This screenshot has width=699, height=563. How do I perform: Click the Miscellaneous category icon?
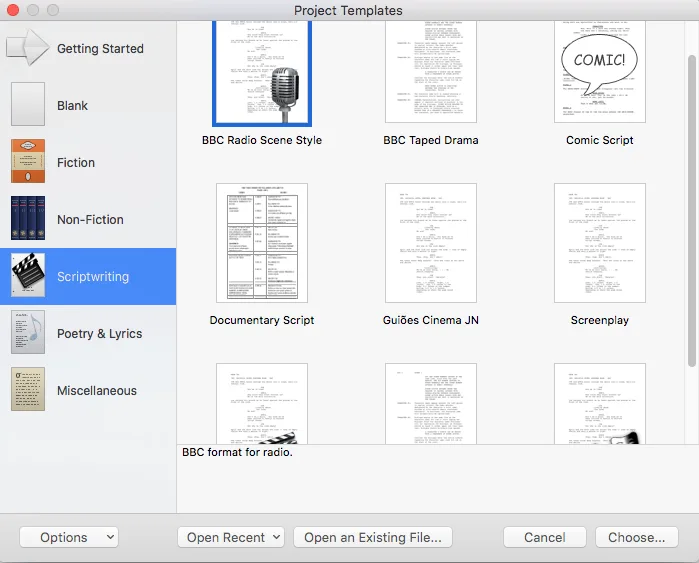point(28,390)
